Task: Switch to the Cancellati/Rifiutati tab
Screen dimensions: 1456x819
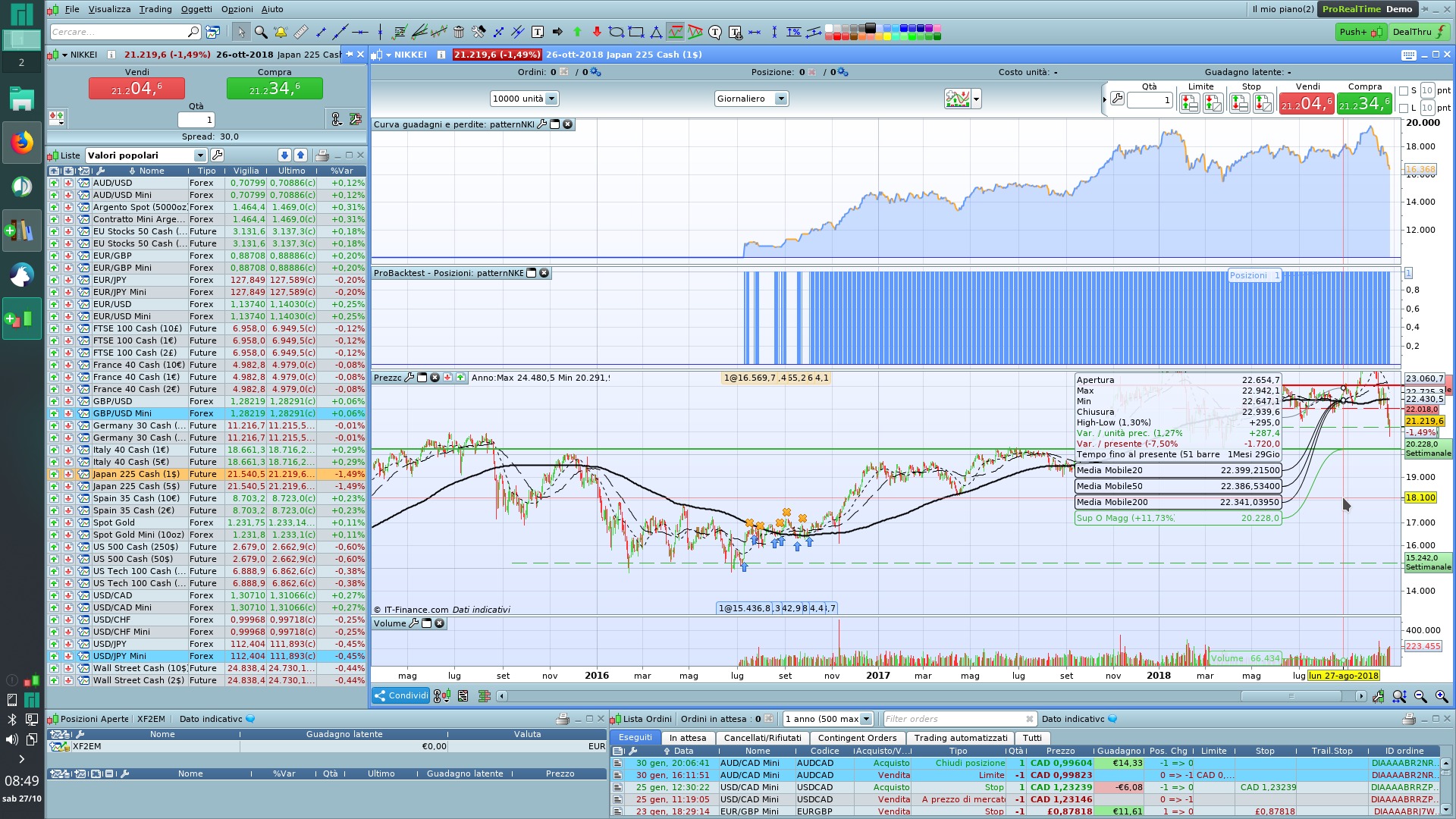Action: 762,738
